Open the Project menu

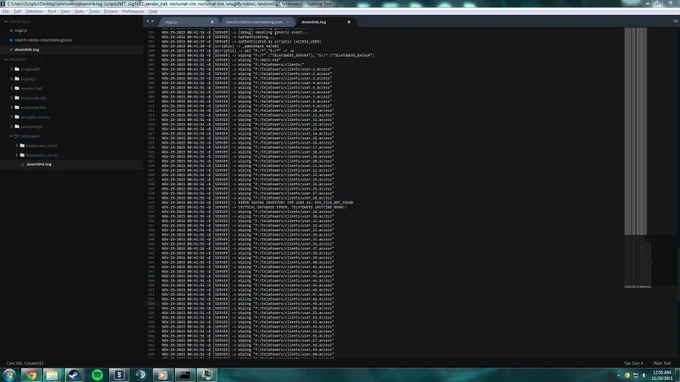pos(111,12)
